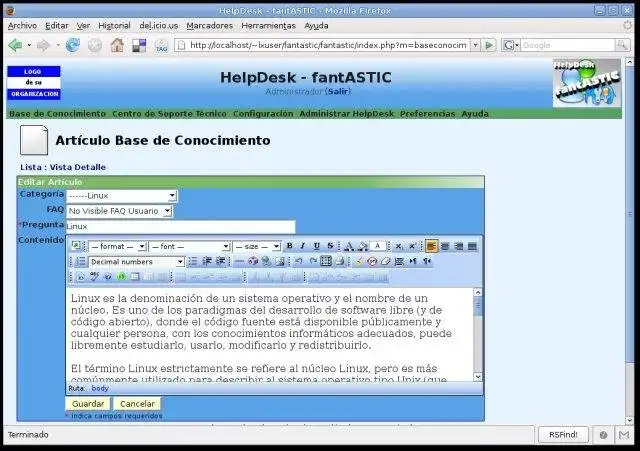Click the Guardar button
This screenshot has width=640, height=451.
tap(88, 404)
